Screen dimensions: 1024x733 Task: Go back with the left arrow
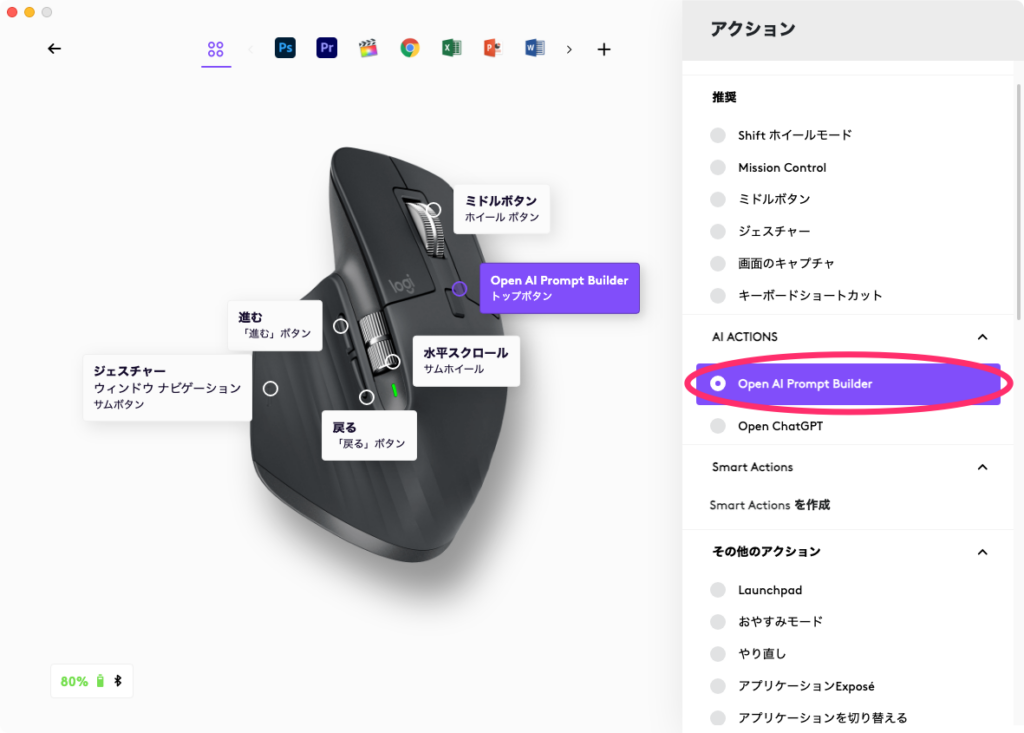pyautogui.click(x=54, y=48)
